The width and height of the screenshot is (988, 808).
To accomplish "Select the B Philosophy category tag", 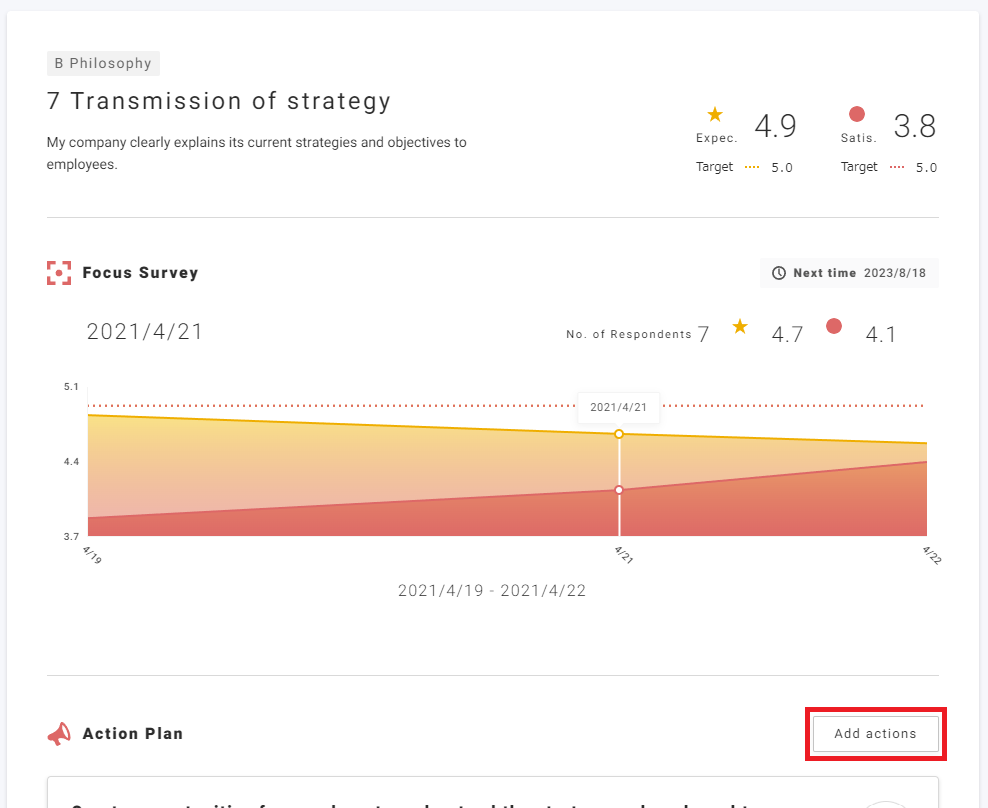I will [103, 64].
